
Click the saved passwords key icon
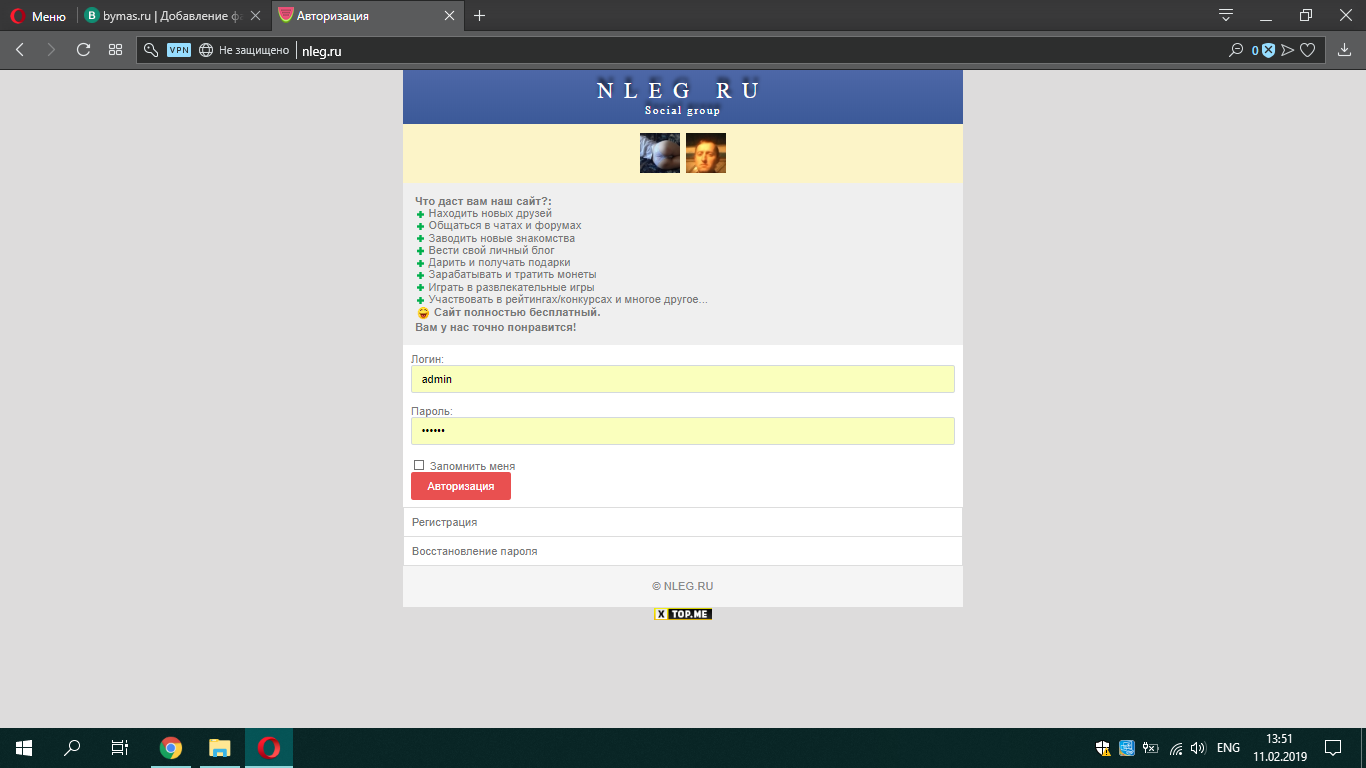click(x=151, y=50)
